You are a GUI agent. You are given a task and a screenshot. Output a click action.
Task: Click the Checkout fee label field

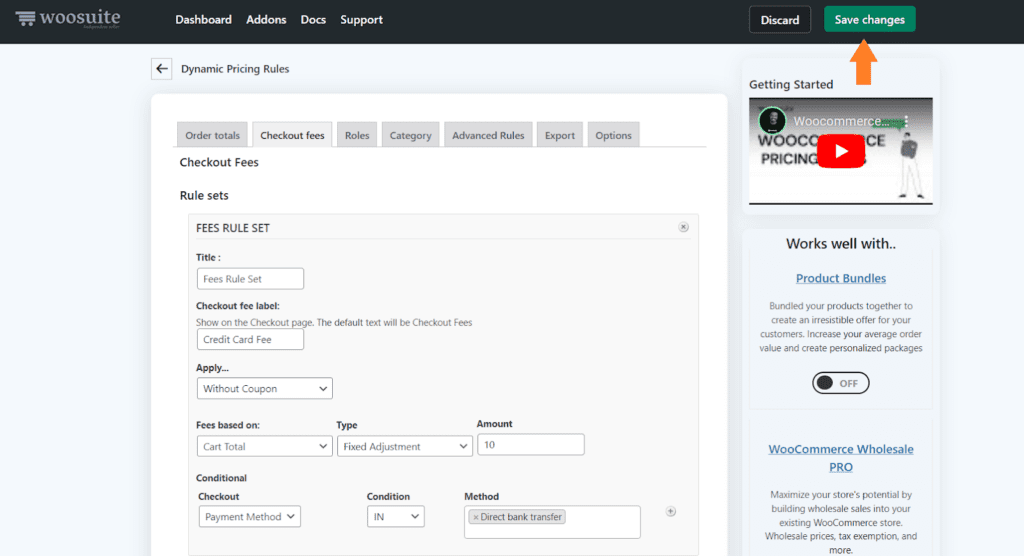point(250,340)
